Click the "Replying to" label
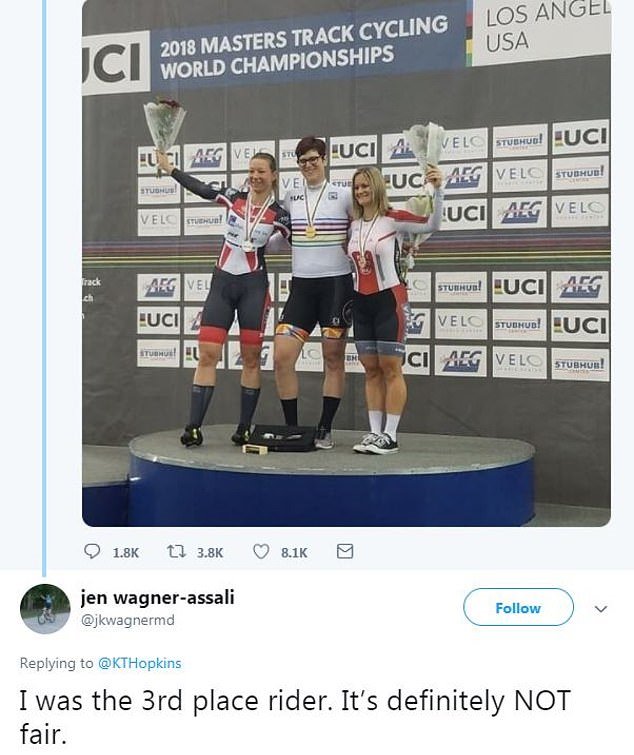The image size is (634, 755). point(55,664)
